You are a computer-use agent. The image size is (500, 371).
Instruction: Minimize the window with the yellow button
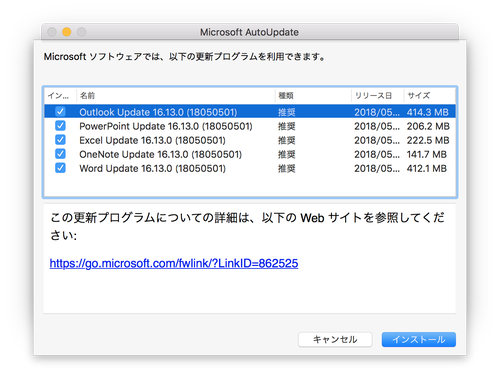click(x=67, y=32)
